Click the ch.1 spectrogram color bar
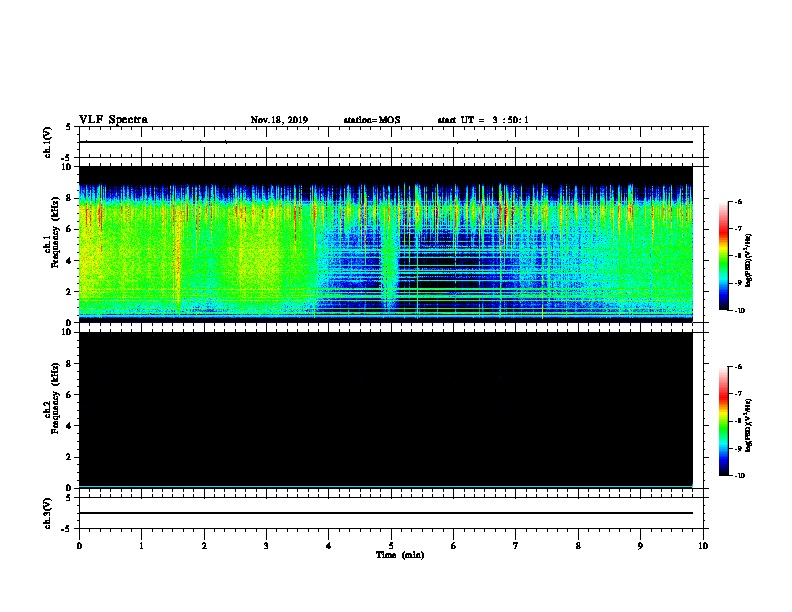792x612 pixels. point(724,256)
